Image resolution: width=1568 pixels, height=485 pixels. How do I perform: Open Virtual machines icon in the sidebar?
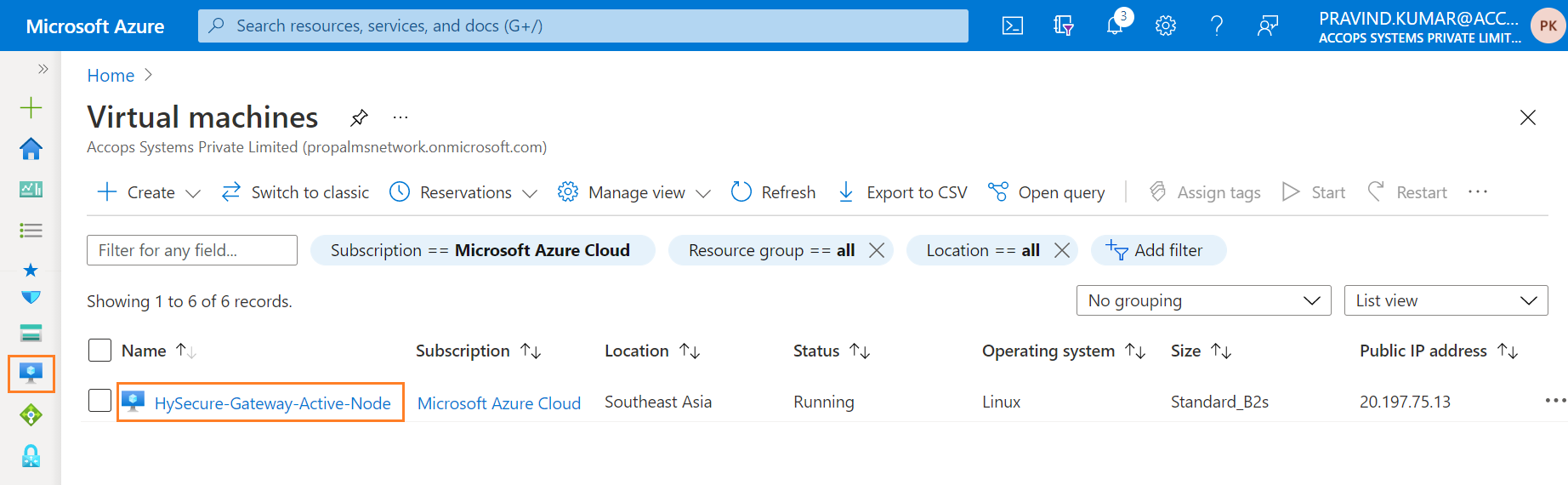pyautogui.click(x=31, y=374)
